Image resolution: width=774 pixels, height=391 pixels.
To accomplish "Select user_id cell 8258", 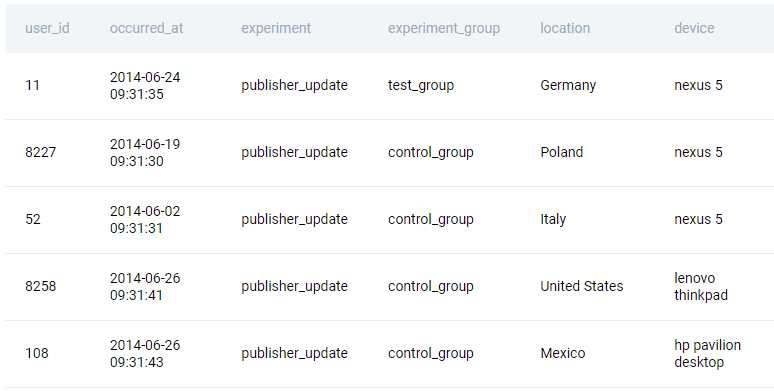I will click(x=40, y=286).
